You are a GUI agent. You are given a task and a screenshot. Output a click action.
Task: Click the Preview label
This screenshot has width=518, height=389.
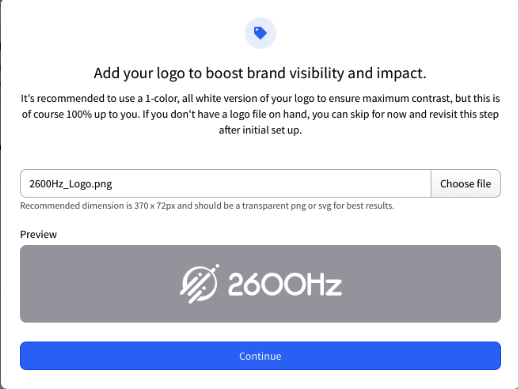(38, 234)
